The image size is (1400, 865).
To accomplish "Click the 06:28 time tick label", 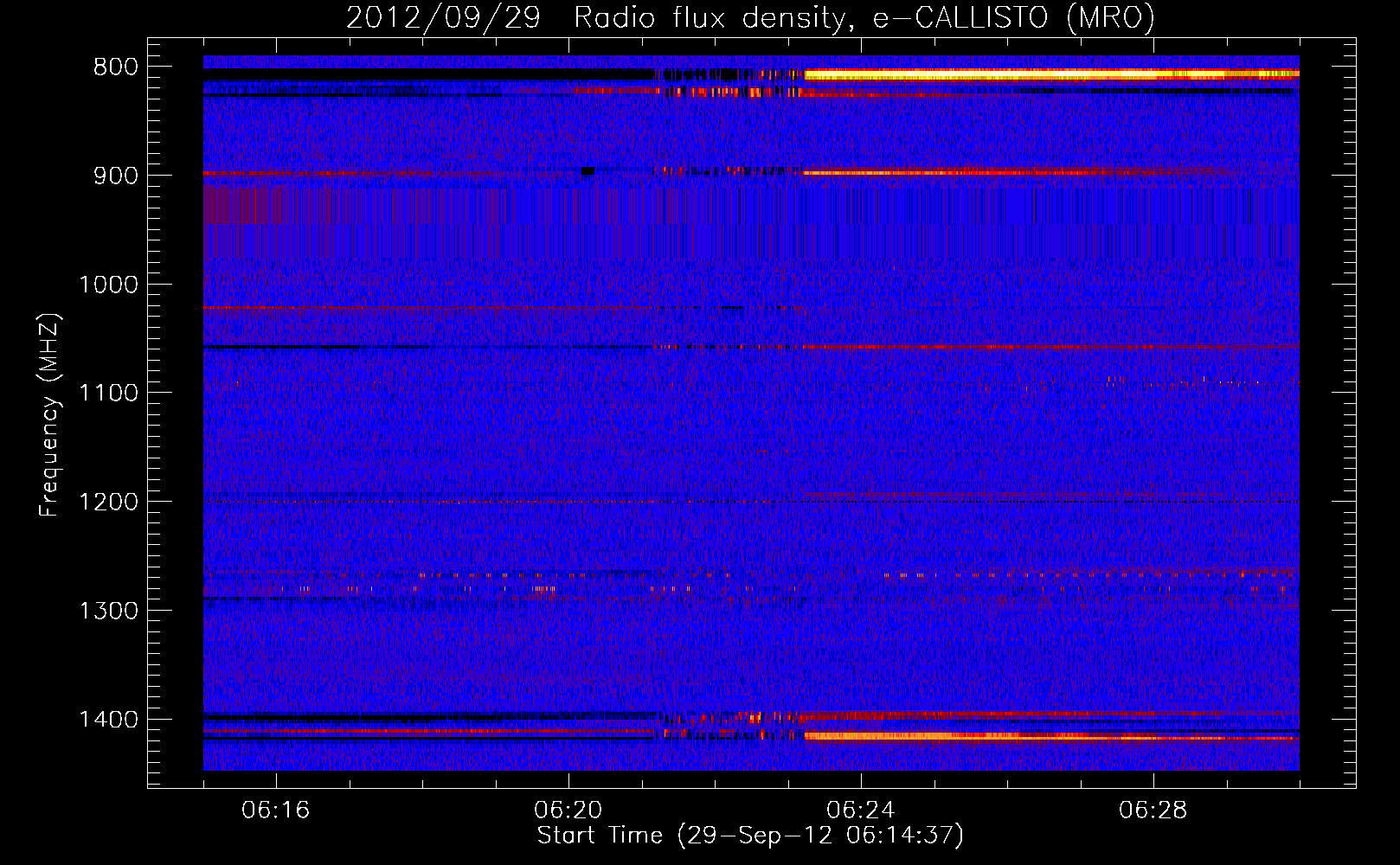I will coord(1153,811).
